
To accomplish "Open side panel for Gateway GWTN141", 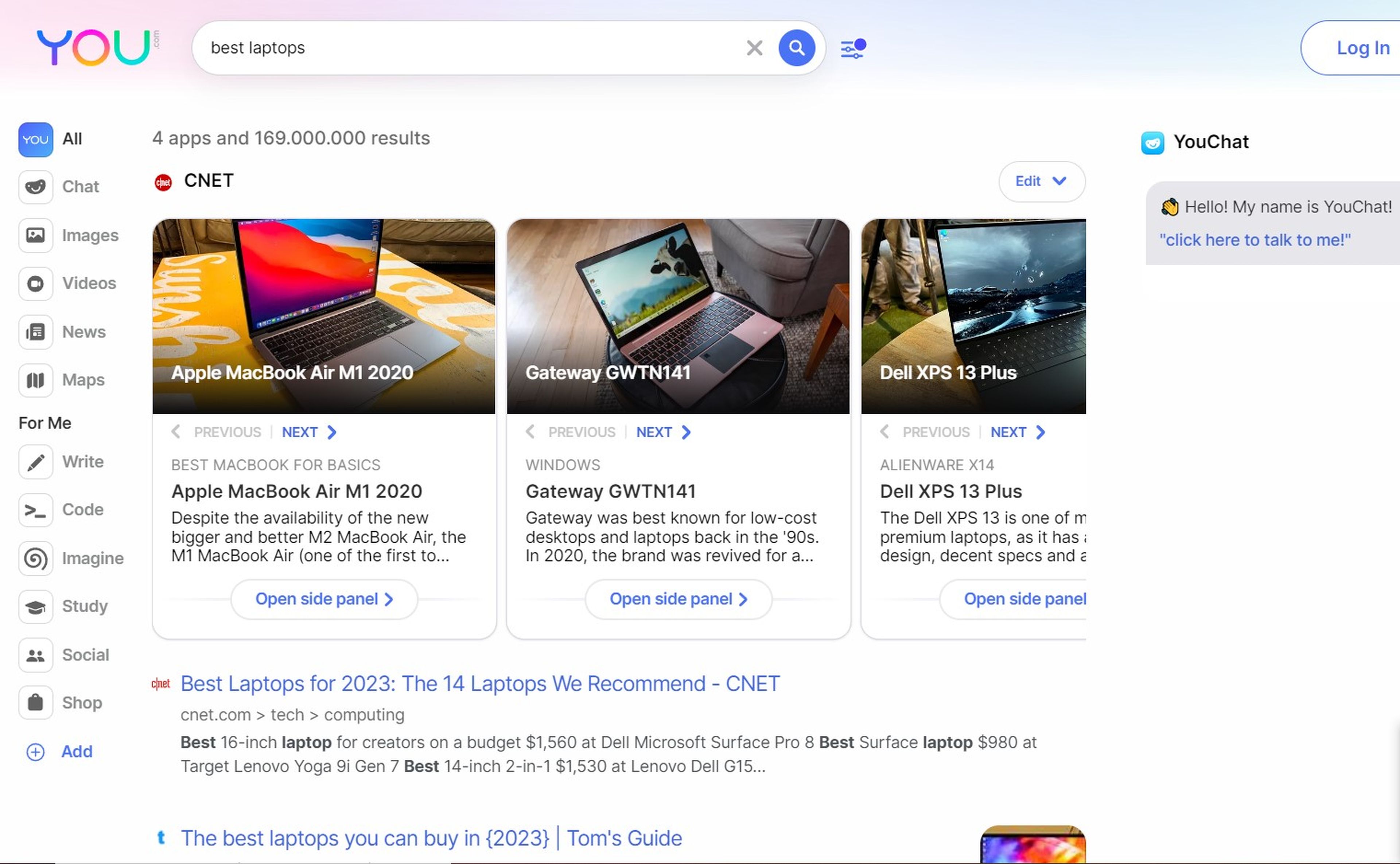I will click(x=678, y=599).
